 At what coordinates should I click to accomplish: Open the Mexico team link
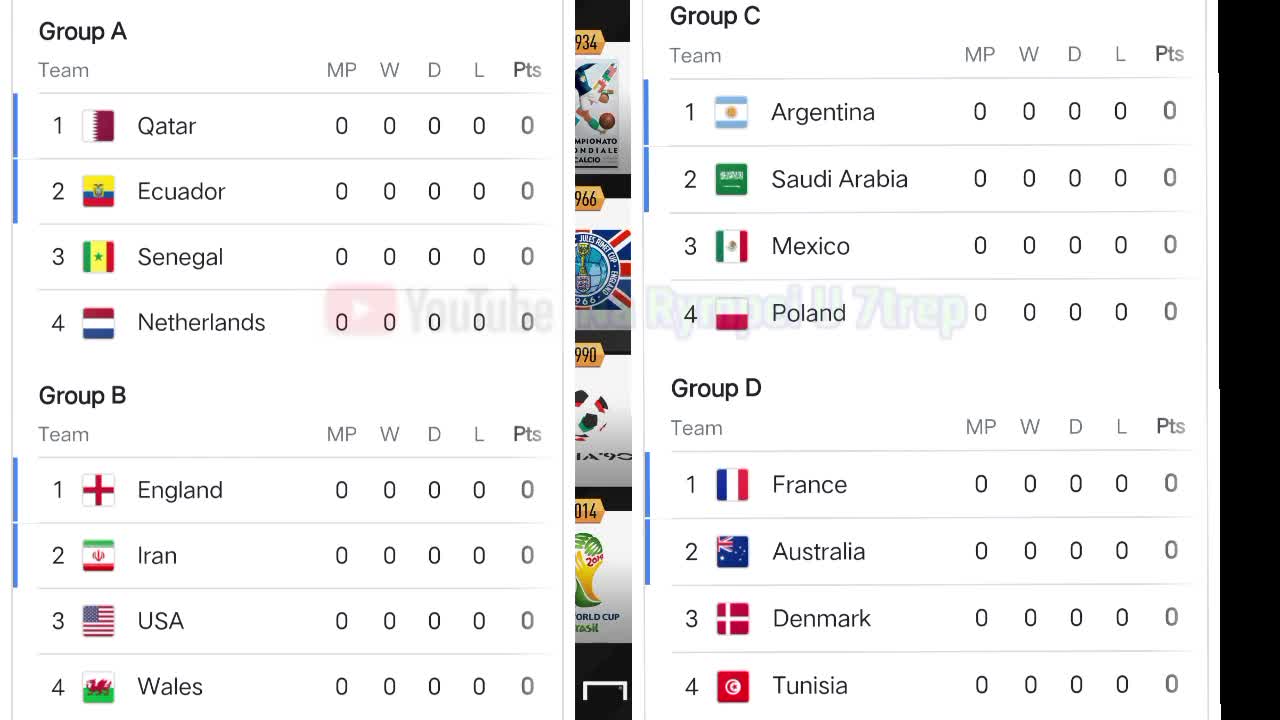810,246
